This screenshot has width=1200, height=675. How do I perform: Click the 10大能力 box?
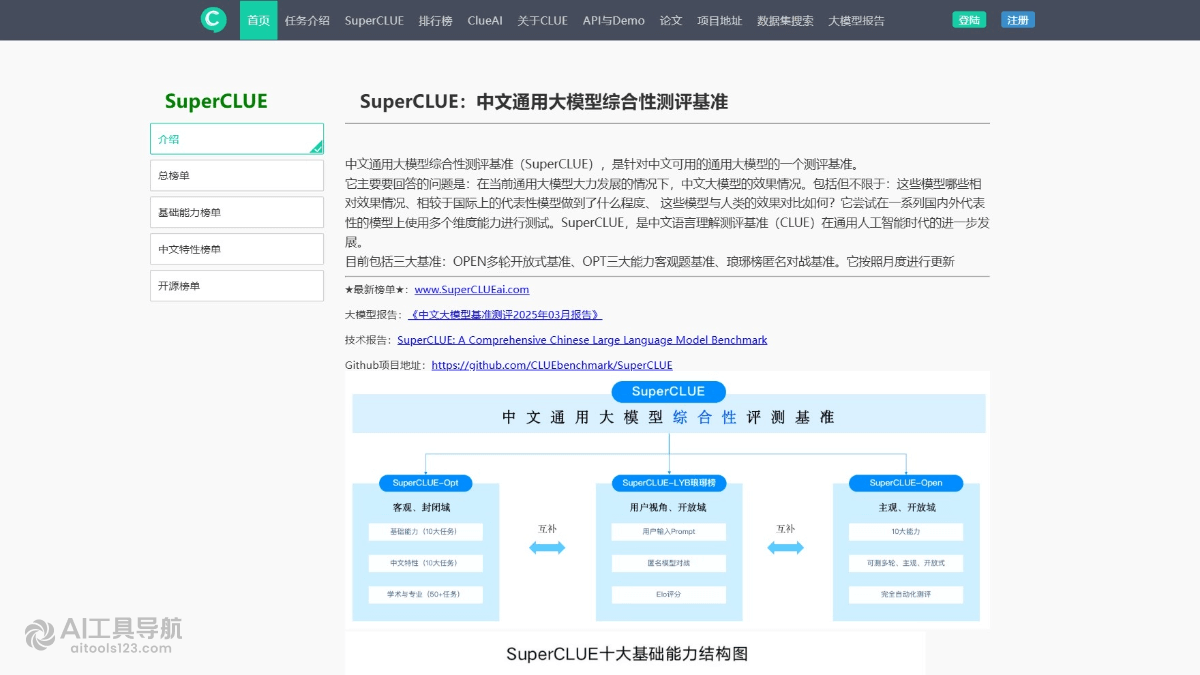906,532
